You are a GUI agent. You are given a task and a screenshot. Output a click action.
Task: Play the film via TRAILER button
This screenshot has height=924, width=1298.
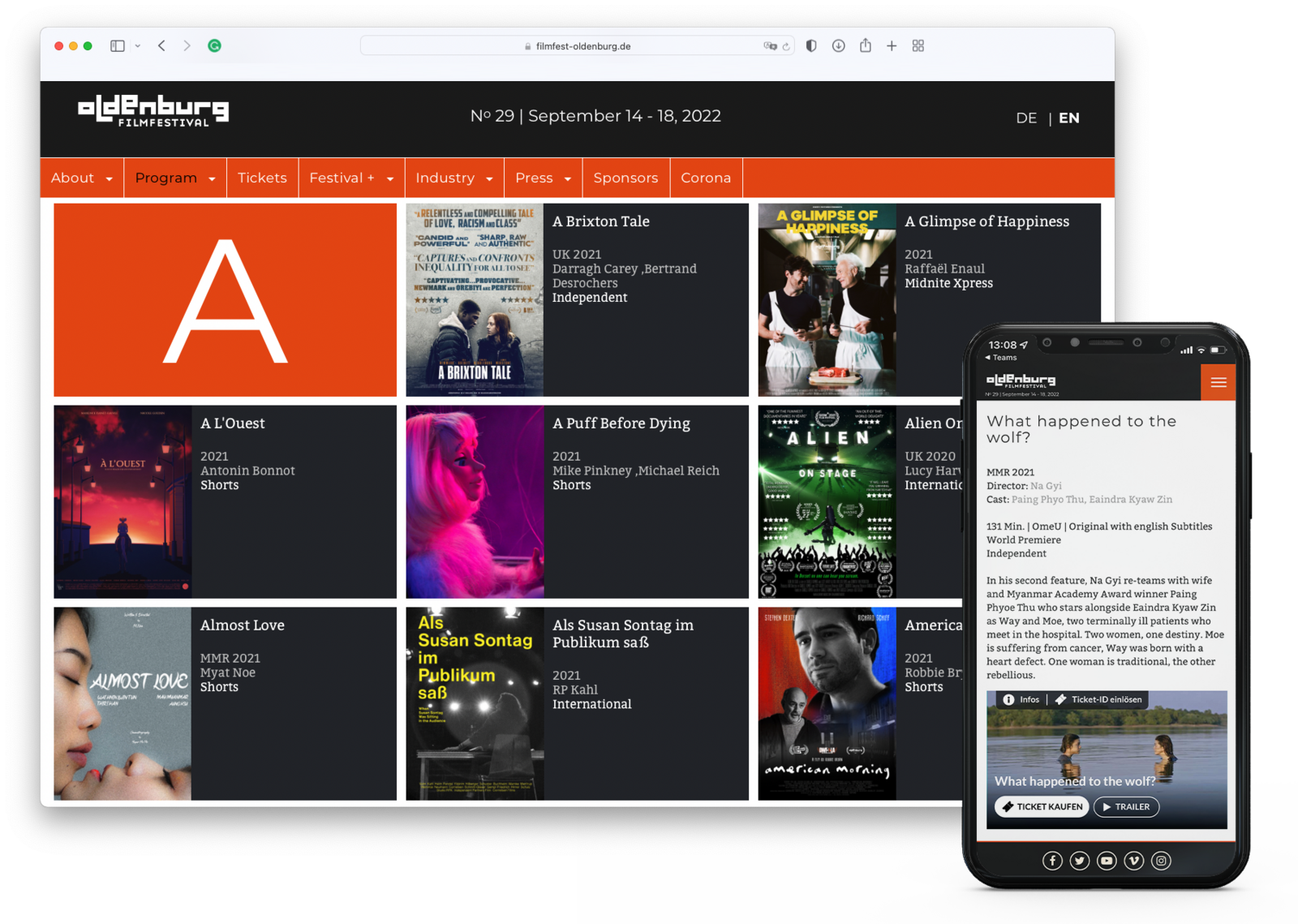click(x=1126, y=806)
